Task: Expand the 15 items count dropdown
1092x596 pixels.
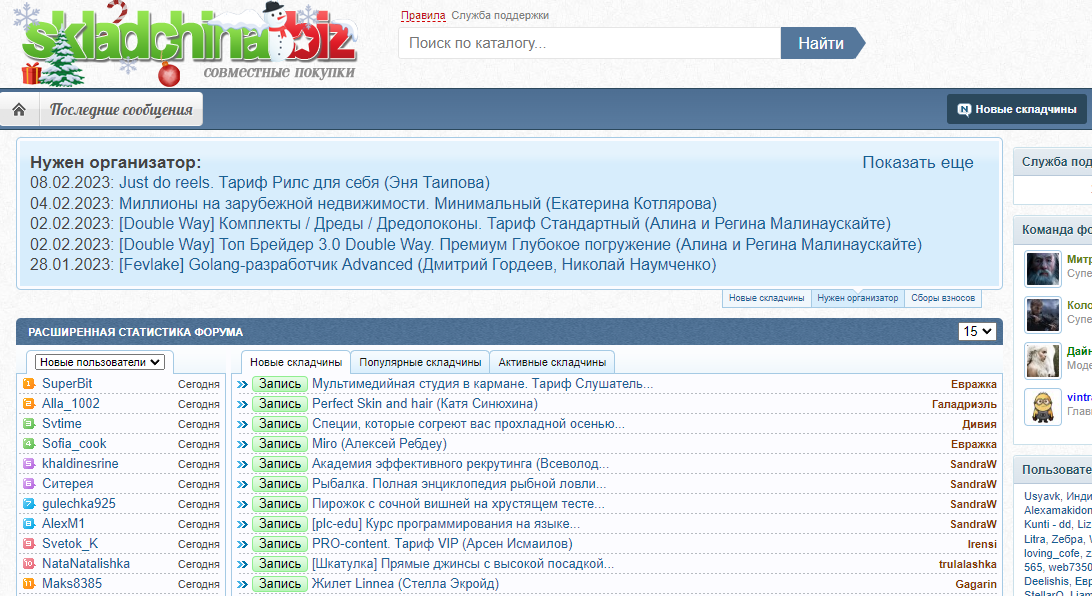Action: [977, 331]
